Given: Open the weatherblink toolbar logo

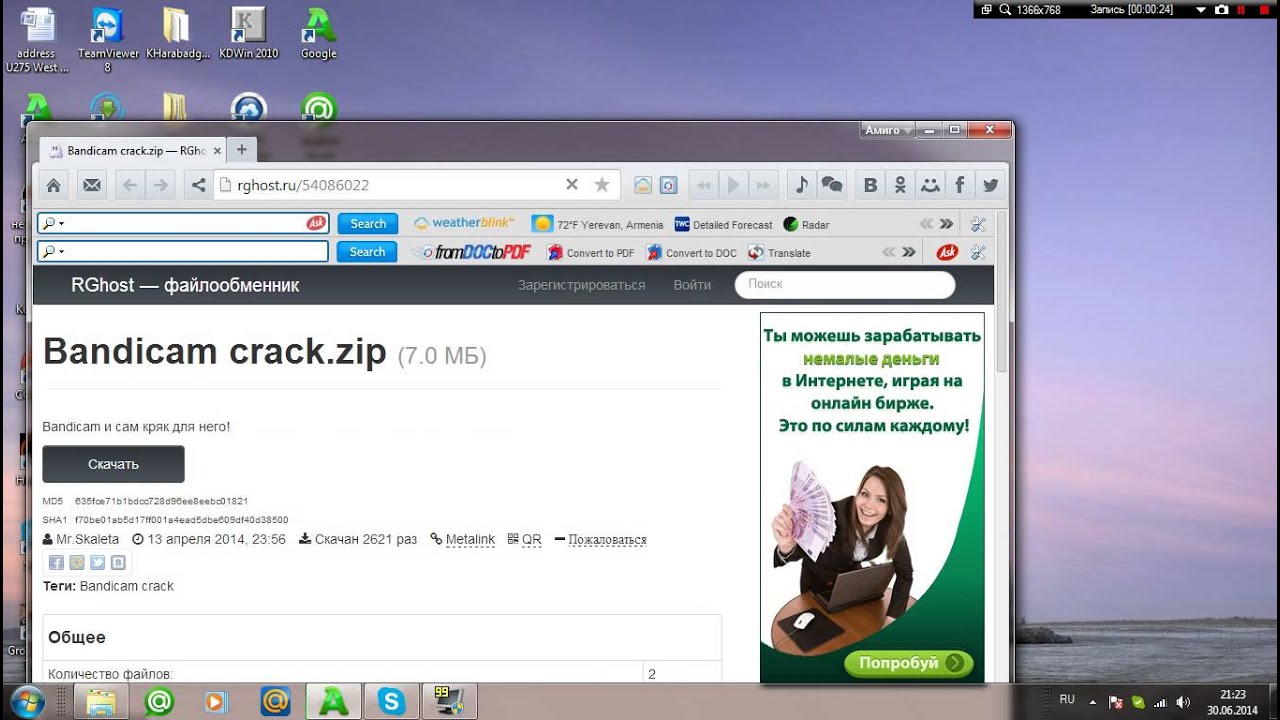Looking at the screenshot, I should pyautogui.click(x=464, y=224).
